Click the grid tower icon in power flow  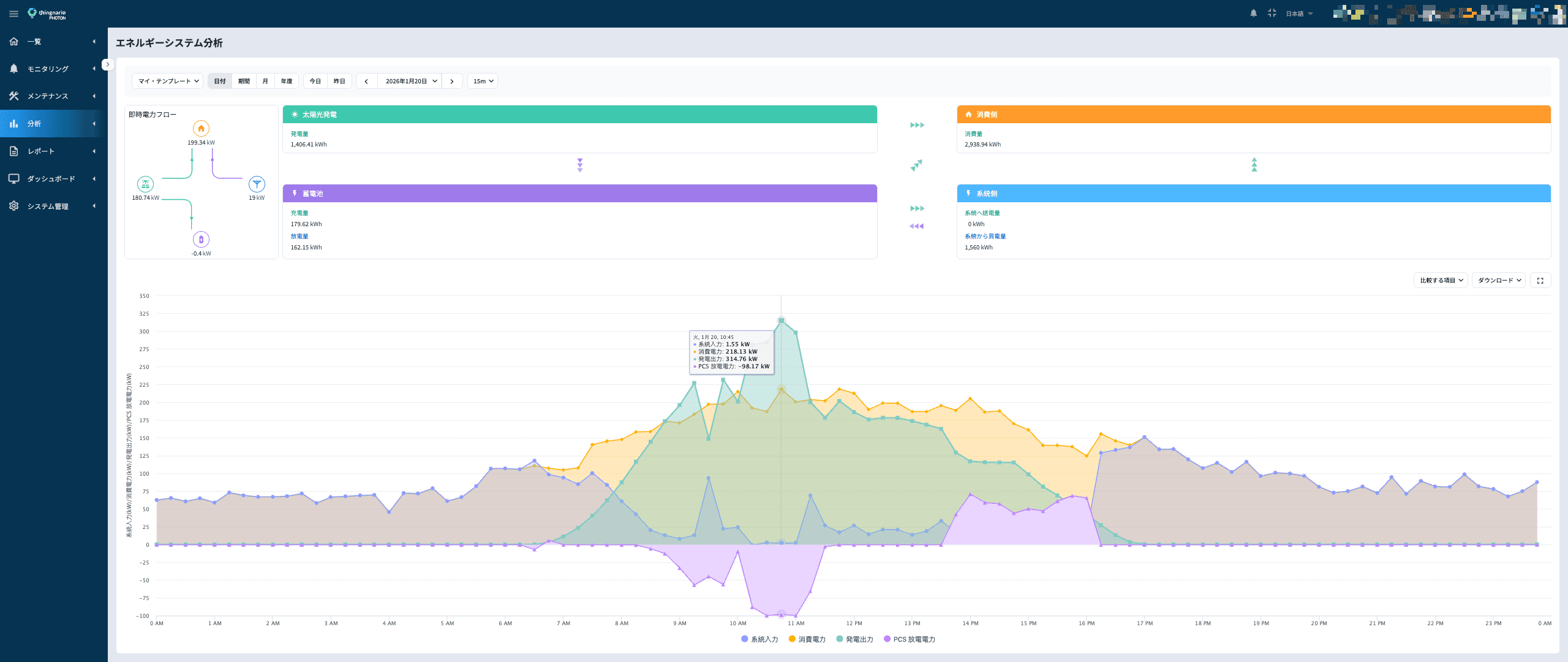point(257,184)
